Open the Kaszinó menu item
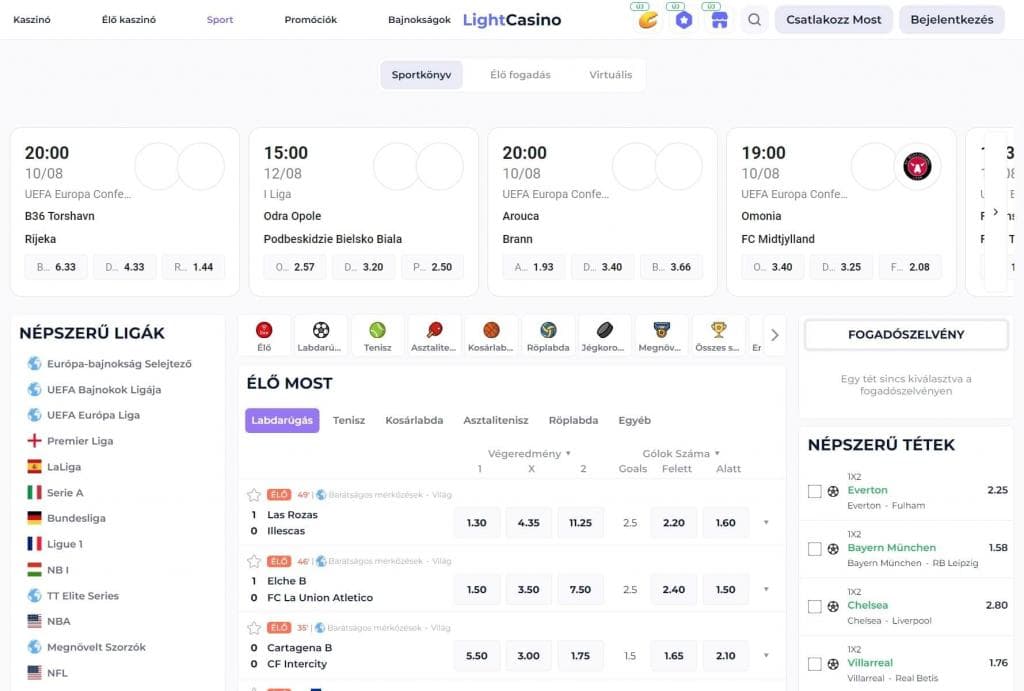The image size is (1024, 691). click(32, 20)
